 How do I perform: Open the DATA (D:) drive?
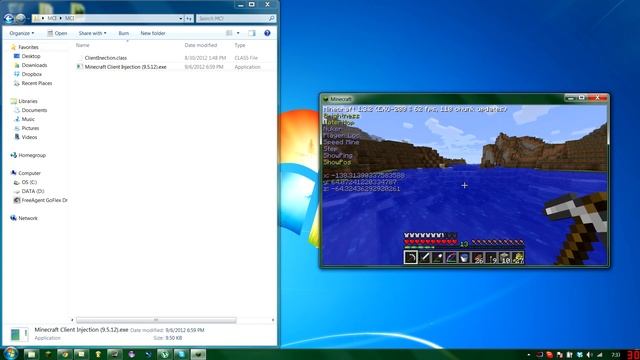coord(33,191)
